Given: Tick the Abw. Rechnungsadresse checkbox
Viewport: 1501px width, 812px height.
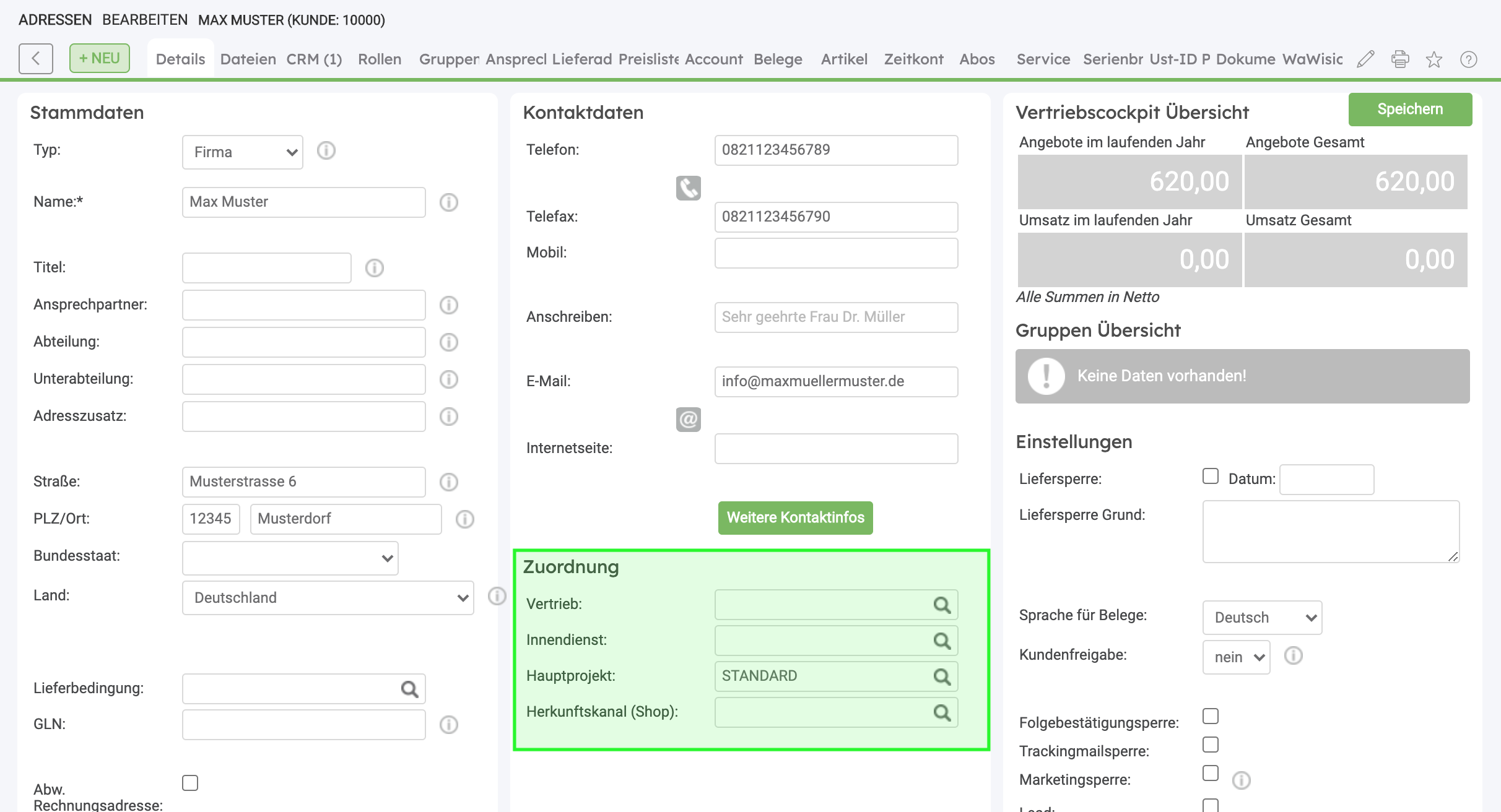Looking at the screenshot, I should coord(190,783).
